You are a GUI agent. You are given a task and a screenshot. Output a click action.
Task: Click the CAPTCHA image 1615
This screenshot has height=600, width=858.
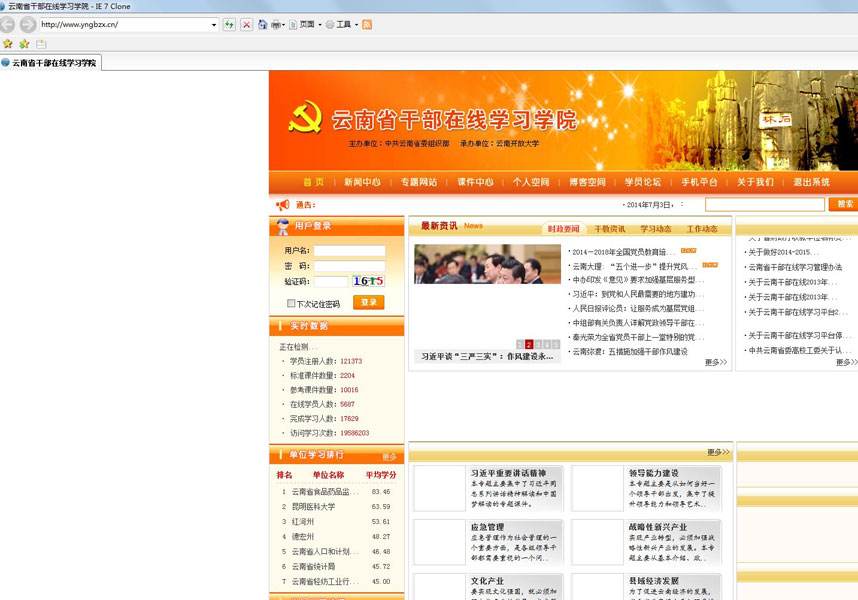pyautogui.click(x=368, y=281)
